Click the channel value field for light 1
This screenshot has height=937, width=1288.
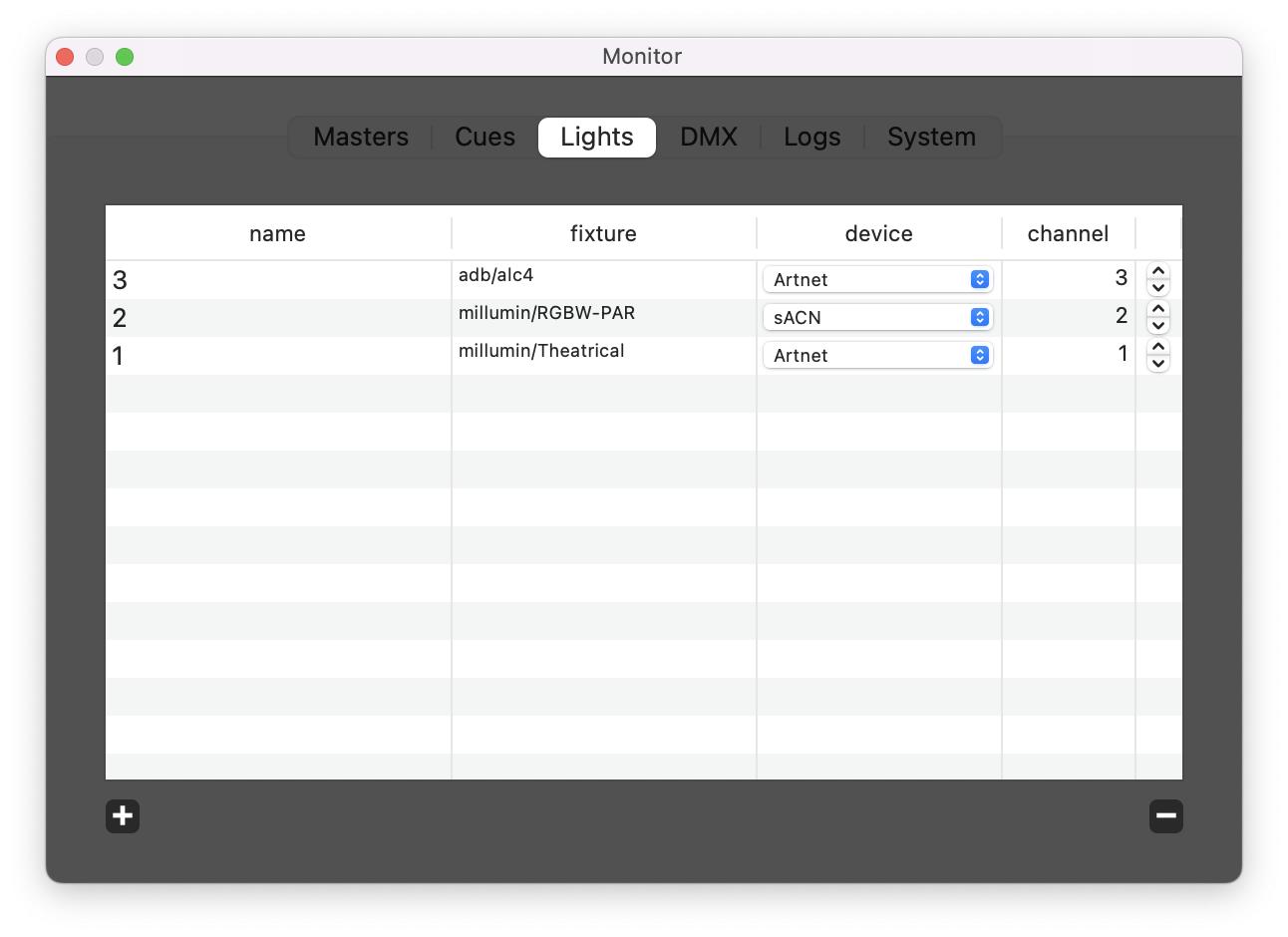[1068, 355]
